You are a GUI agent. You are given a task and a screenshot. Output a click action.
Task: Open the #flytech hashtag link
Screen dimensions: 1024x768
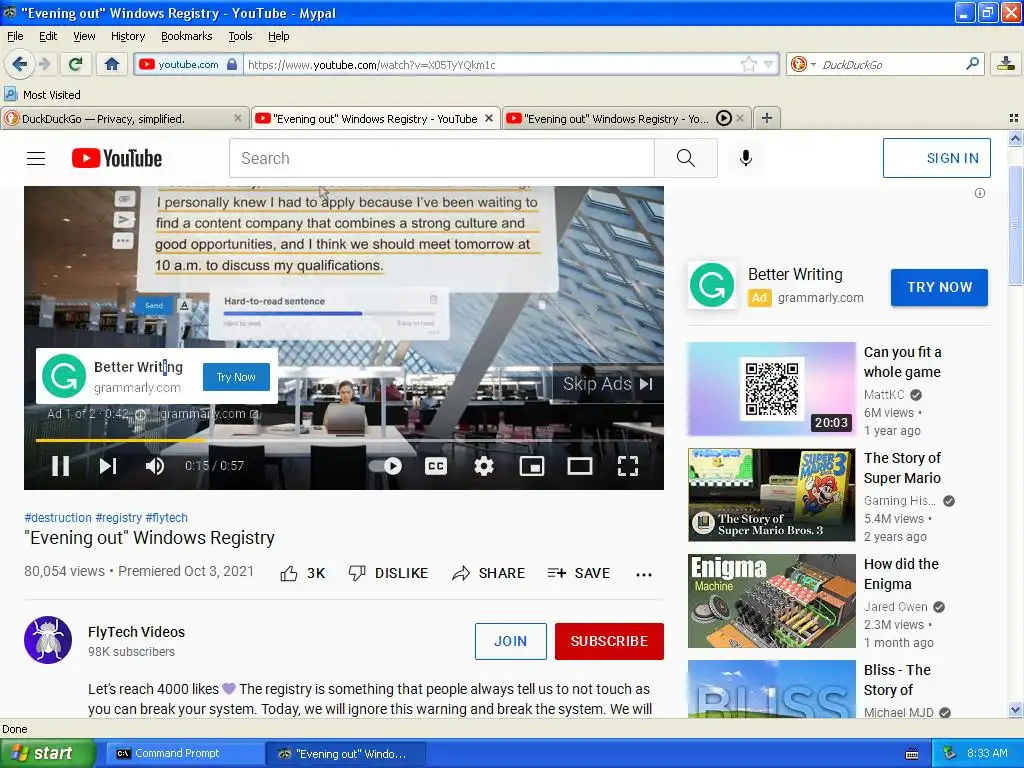(x=167, y=517)
